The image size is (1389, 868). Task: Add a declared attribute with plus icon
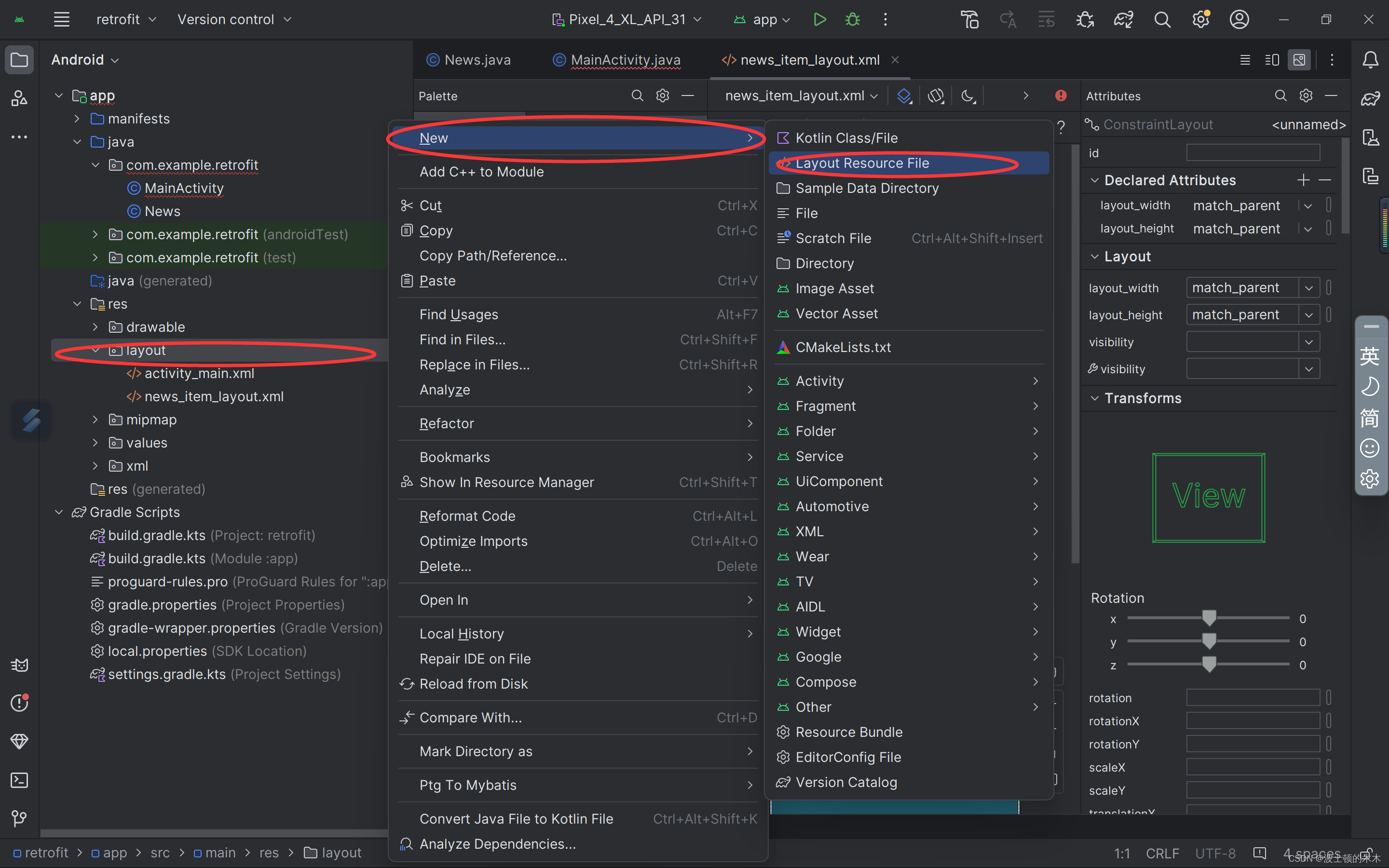pyautogui.click(x=1303, y=180)
